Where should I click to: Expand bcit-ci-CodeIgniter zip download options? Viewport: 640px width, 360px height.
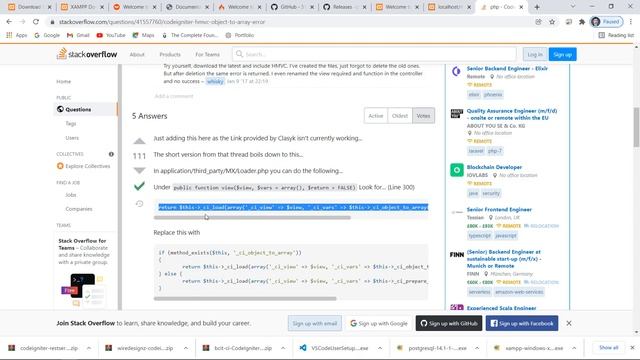tap(283, 348)
